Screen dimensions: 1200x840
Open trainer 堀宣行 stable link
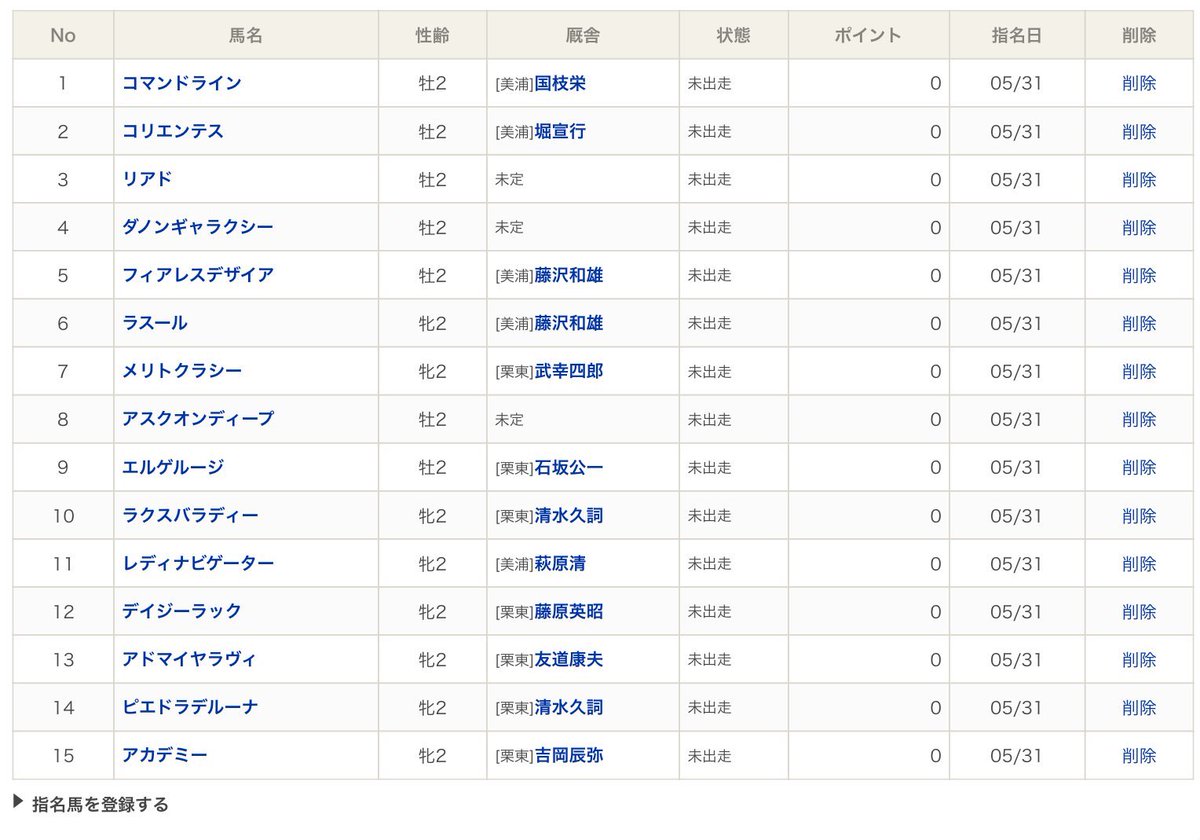(x=560, y=131)
